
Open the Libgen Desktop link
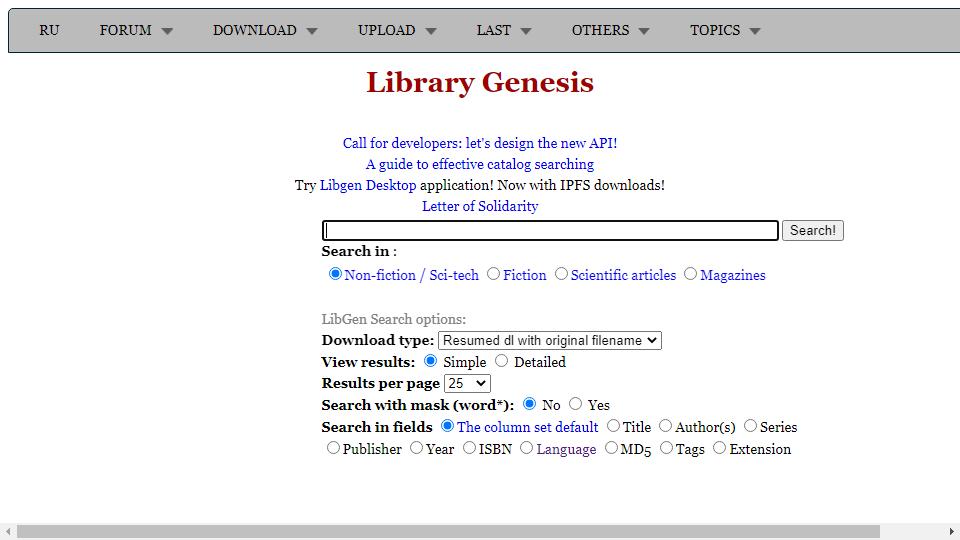[368, 185]
